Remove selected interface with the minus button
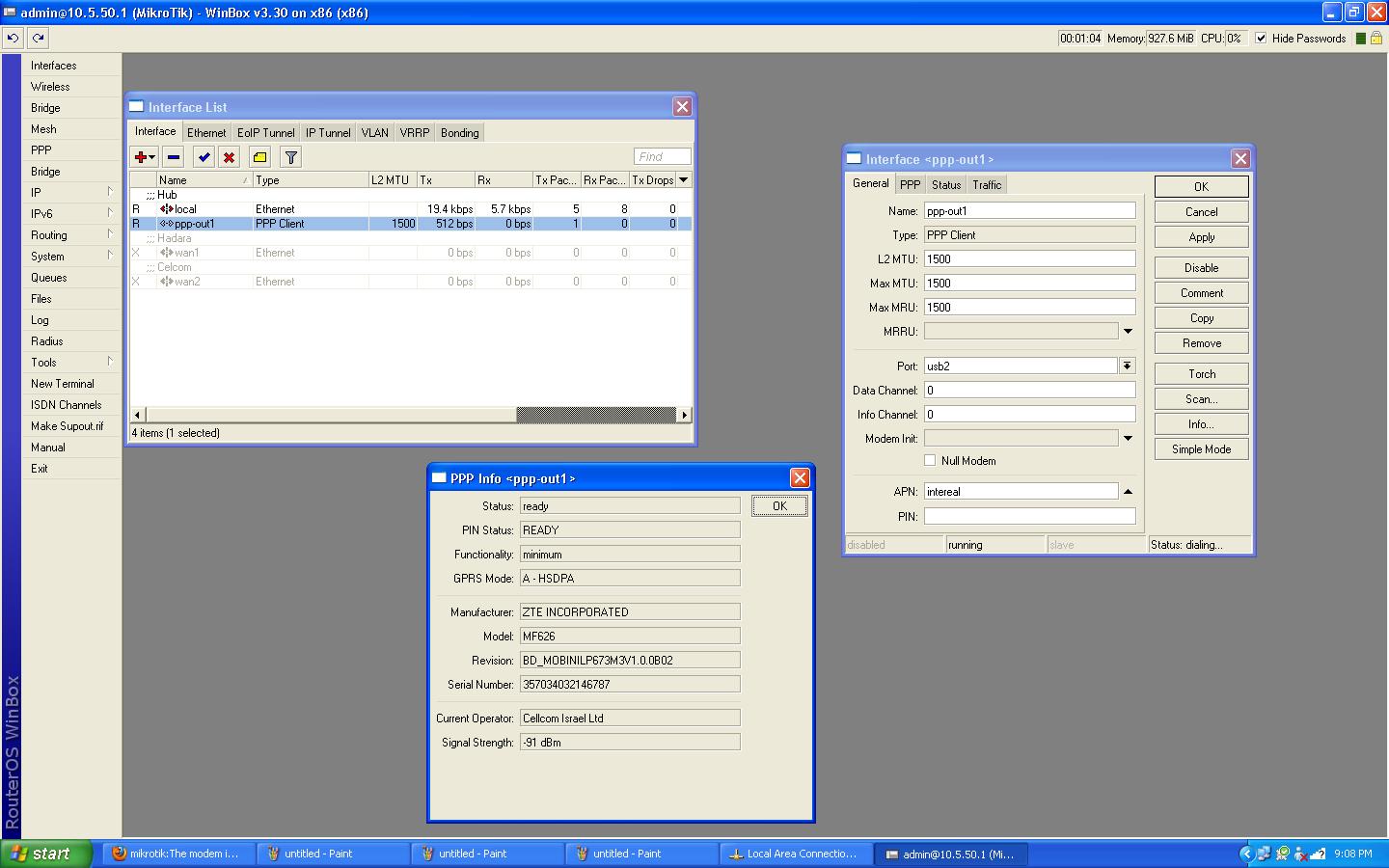 pyautogui.click(x=174, y=157)
